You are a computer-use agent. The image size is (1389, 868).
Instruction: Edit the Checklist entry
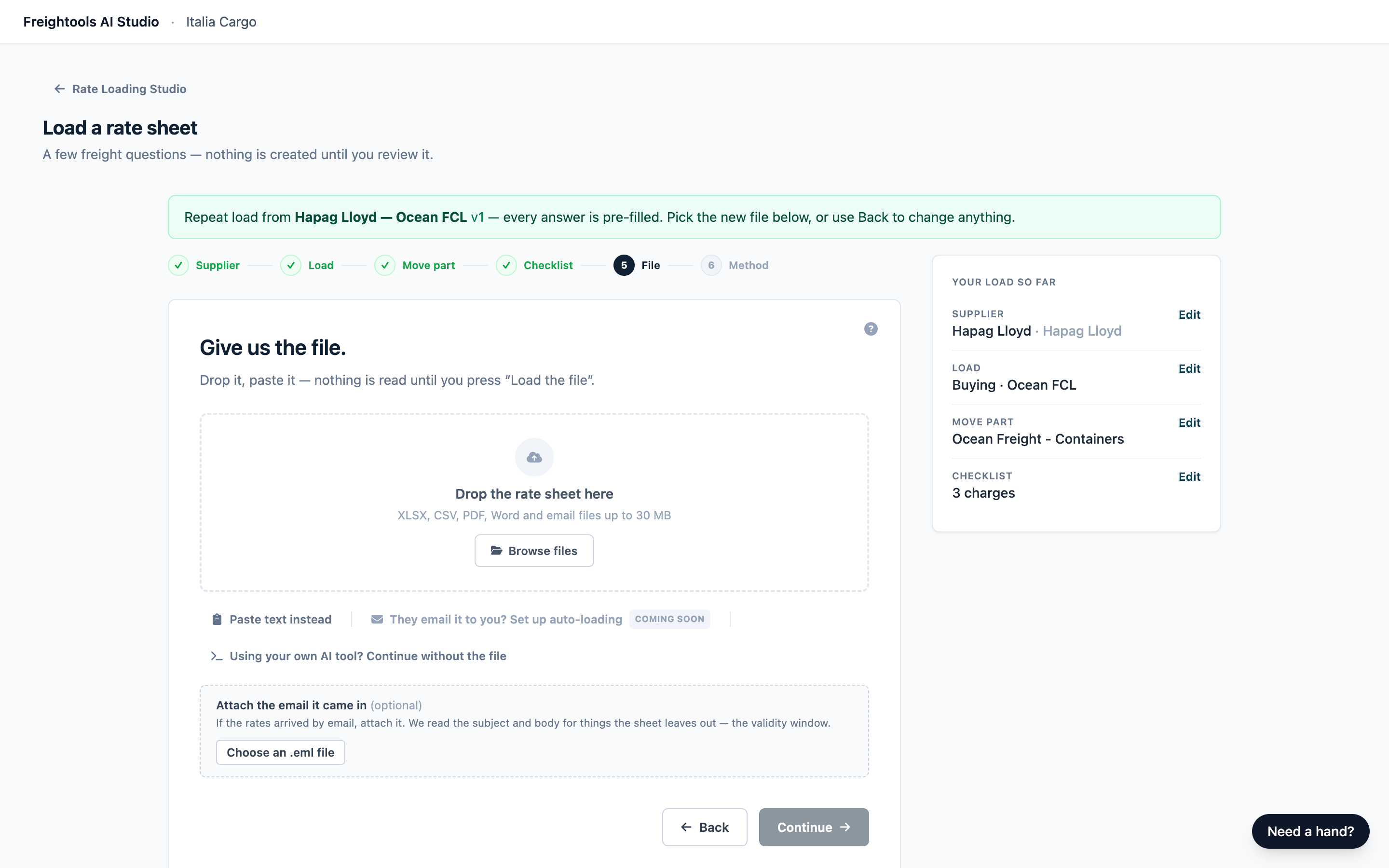click(x=1189, y=476)
